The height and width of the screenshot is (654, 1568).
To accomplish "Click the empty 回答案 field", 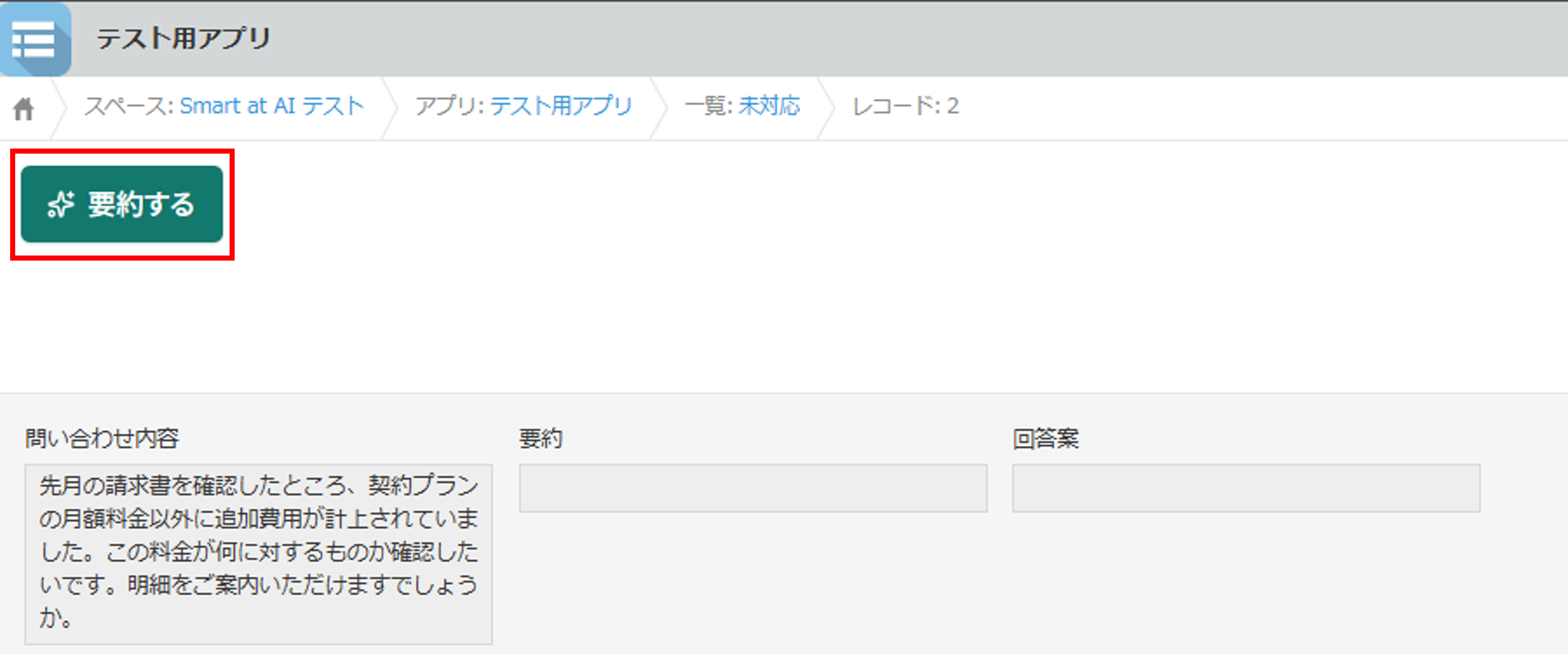I will click(x=1246, y=488).
